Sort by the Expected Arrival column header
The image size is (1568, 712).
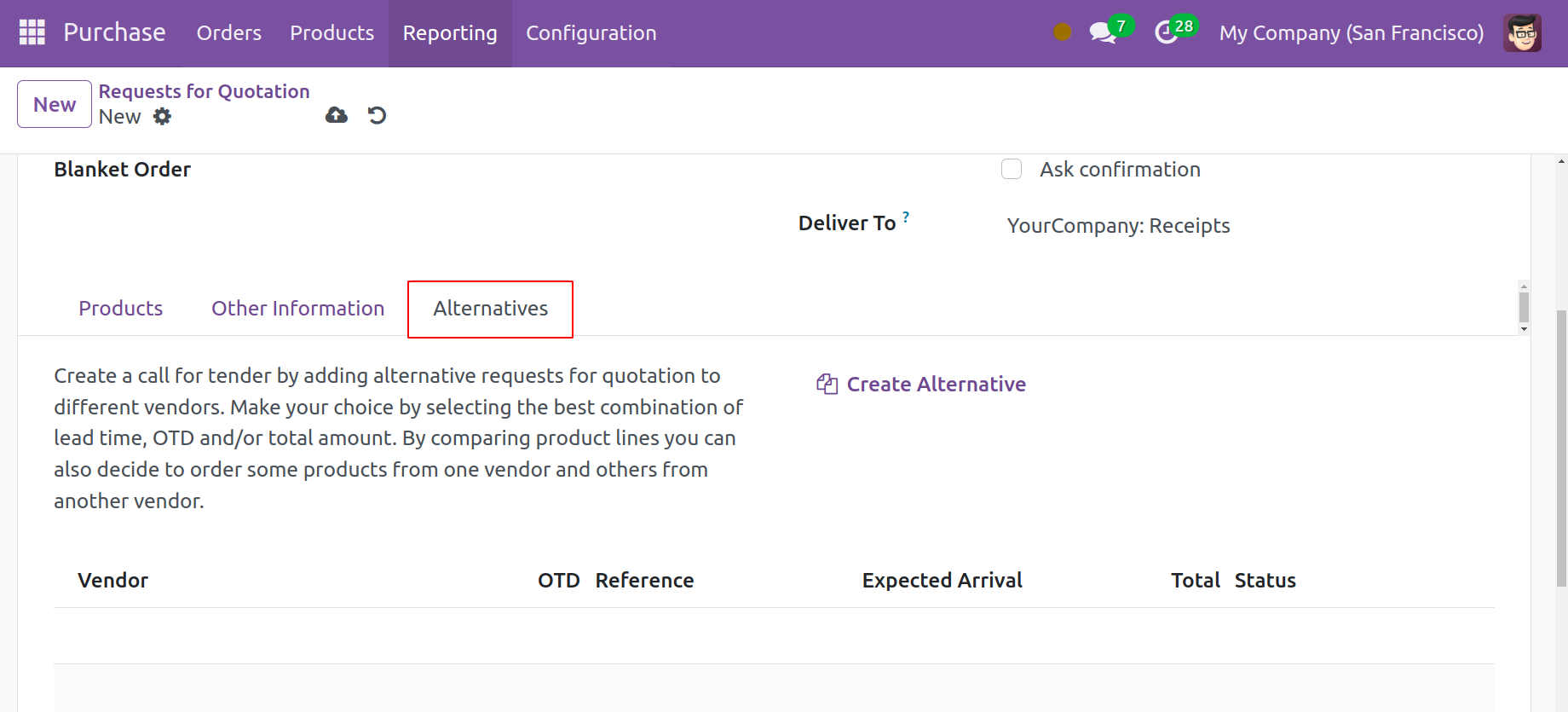click(x=942, y=580)
